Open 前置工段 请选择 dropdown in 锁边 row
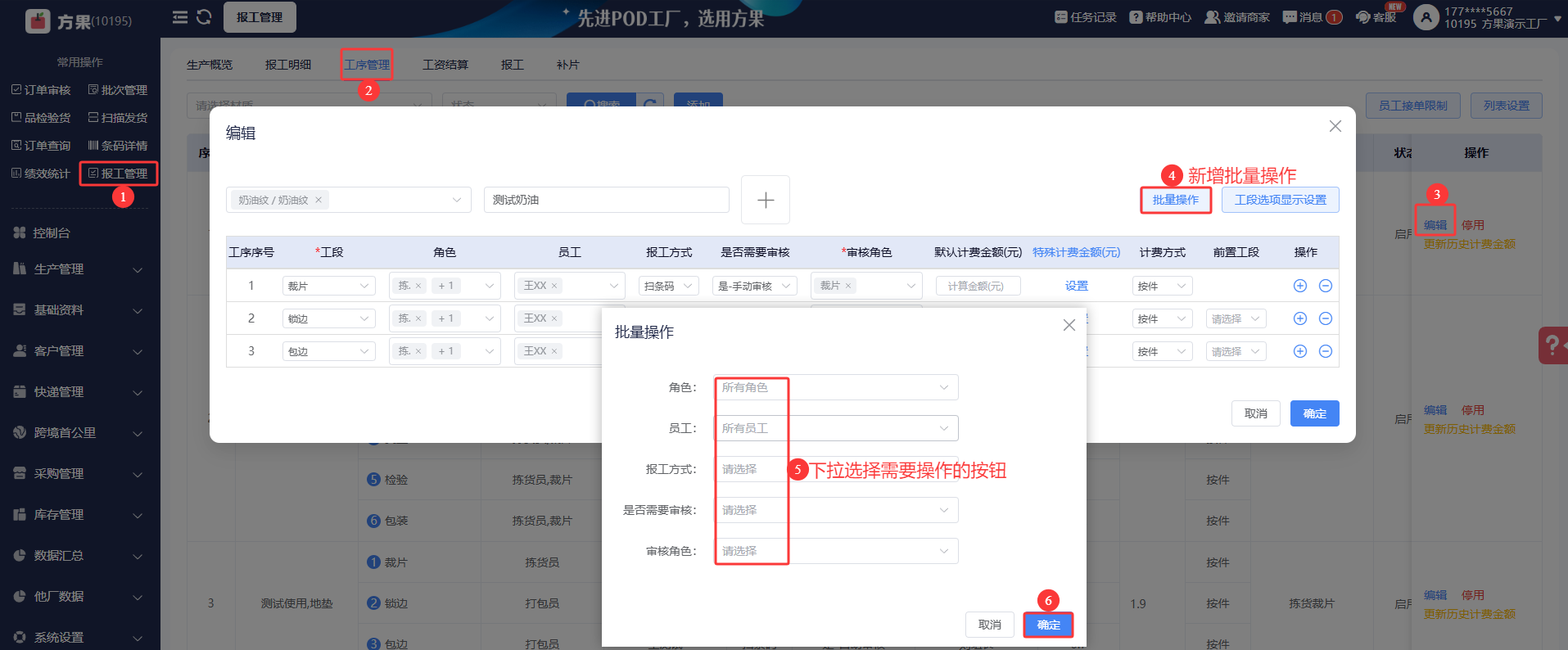The height and width of the screenshot is (650, 1568). [x=1236, y=318]
